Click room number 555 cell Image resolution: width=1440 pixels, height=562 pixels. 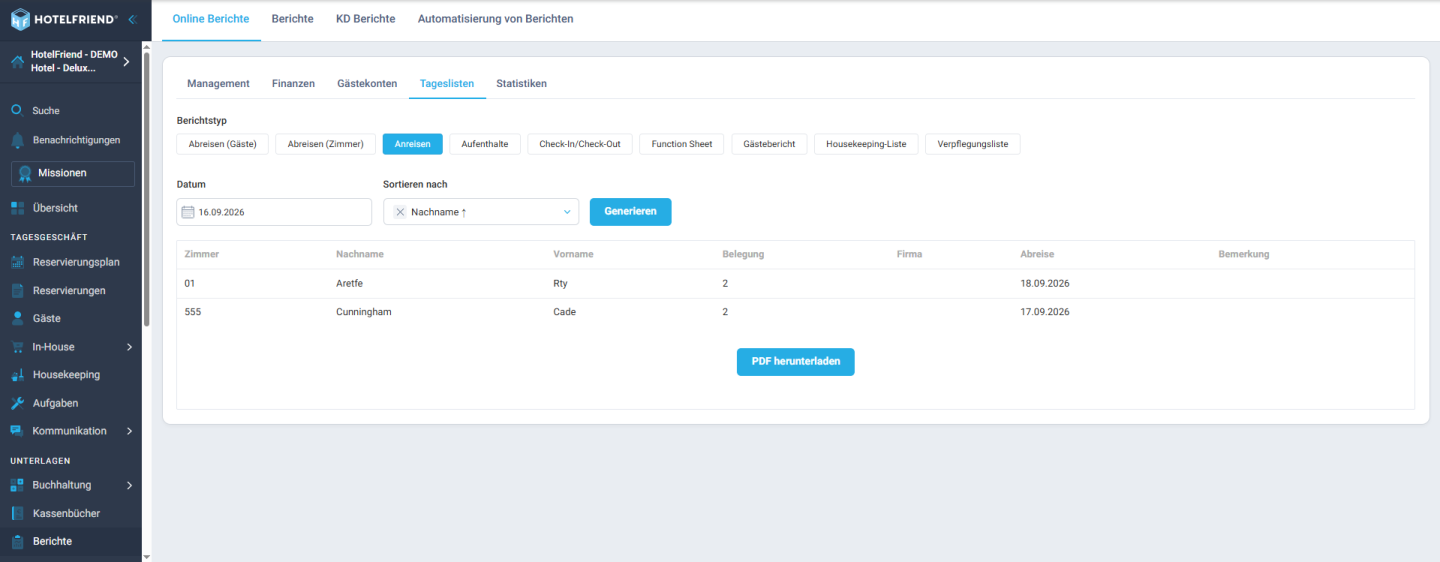click(x=193, y=312)
